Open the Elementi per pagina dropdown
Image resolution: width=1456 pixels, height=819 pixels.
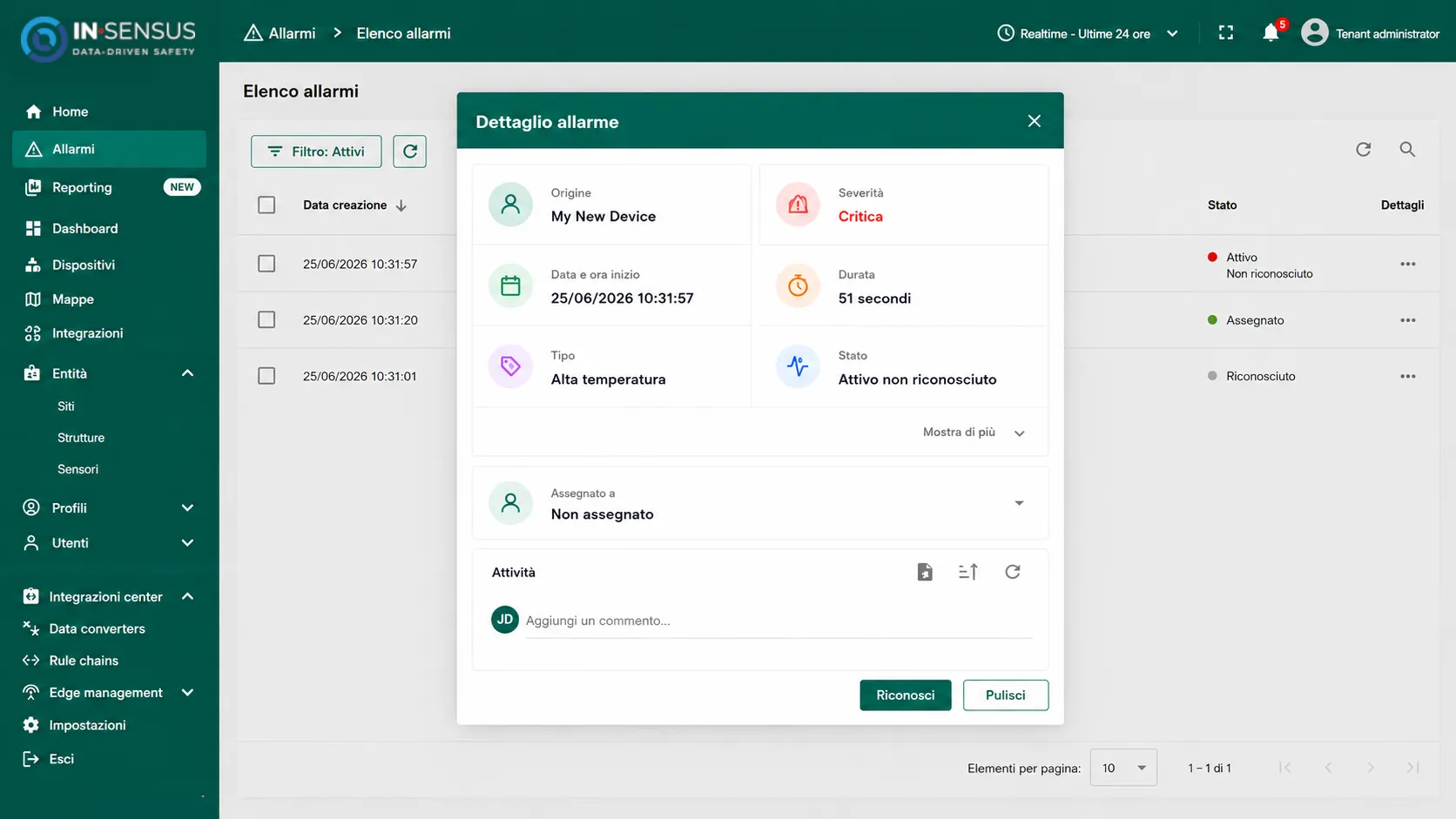[x=1123, y=768]
